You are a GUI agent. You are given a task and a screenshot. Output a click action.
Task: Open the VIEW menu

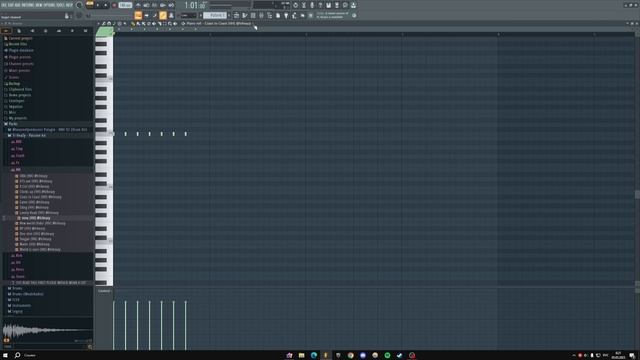tap(38, 5)
